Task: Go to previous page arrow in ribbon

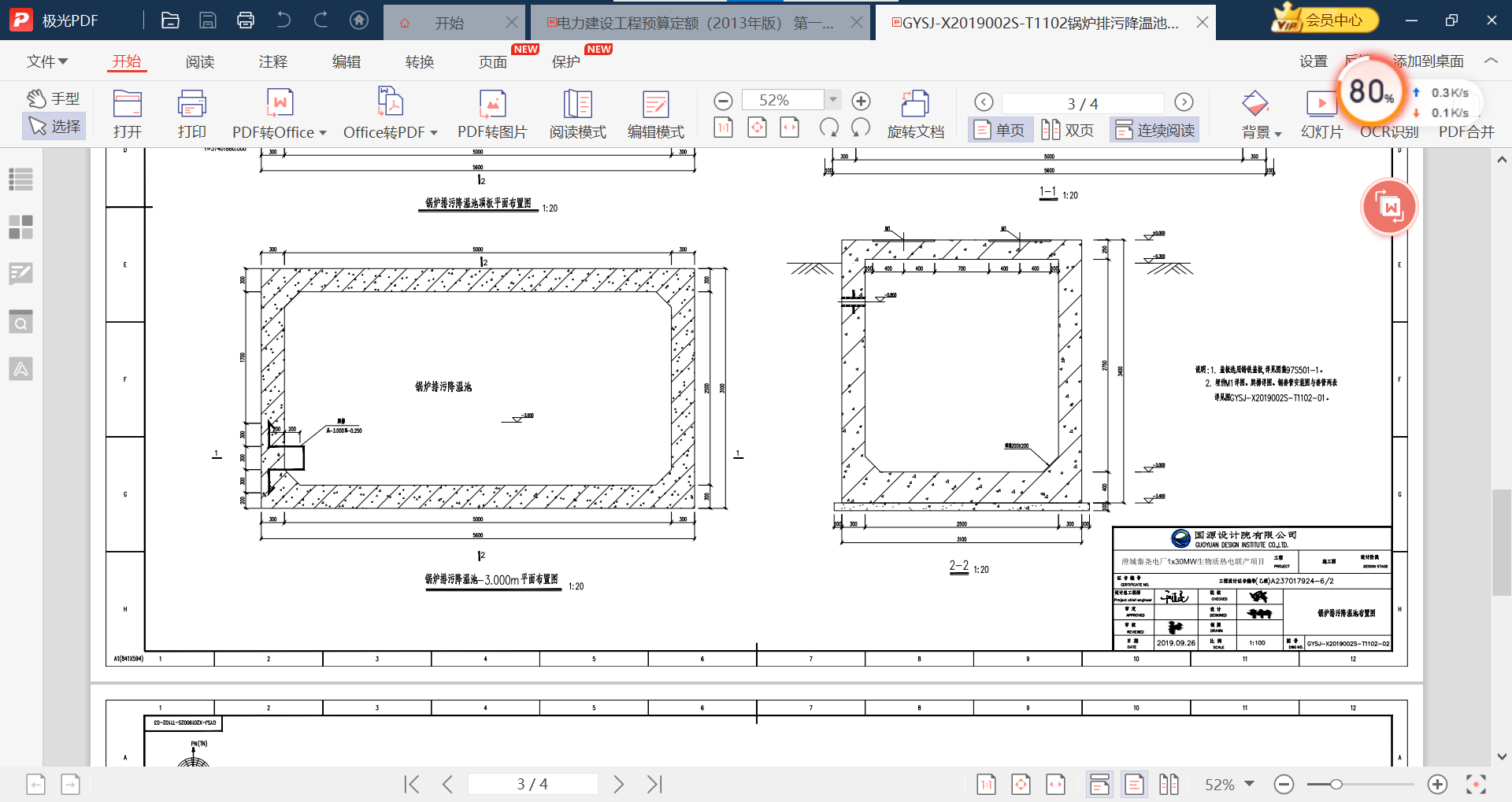Action: tap(984, 102)
